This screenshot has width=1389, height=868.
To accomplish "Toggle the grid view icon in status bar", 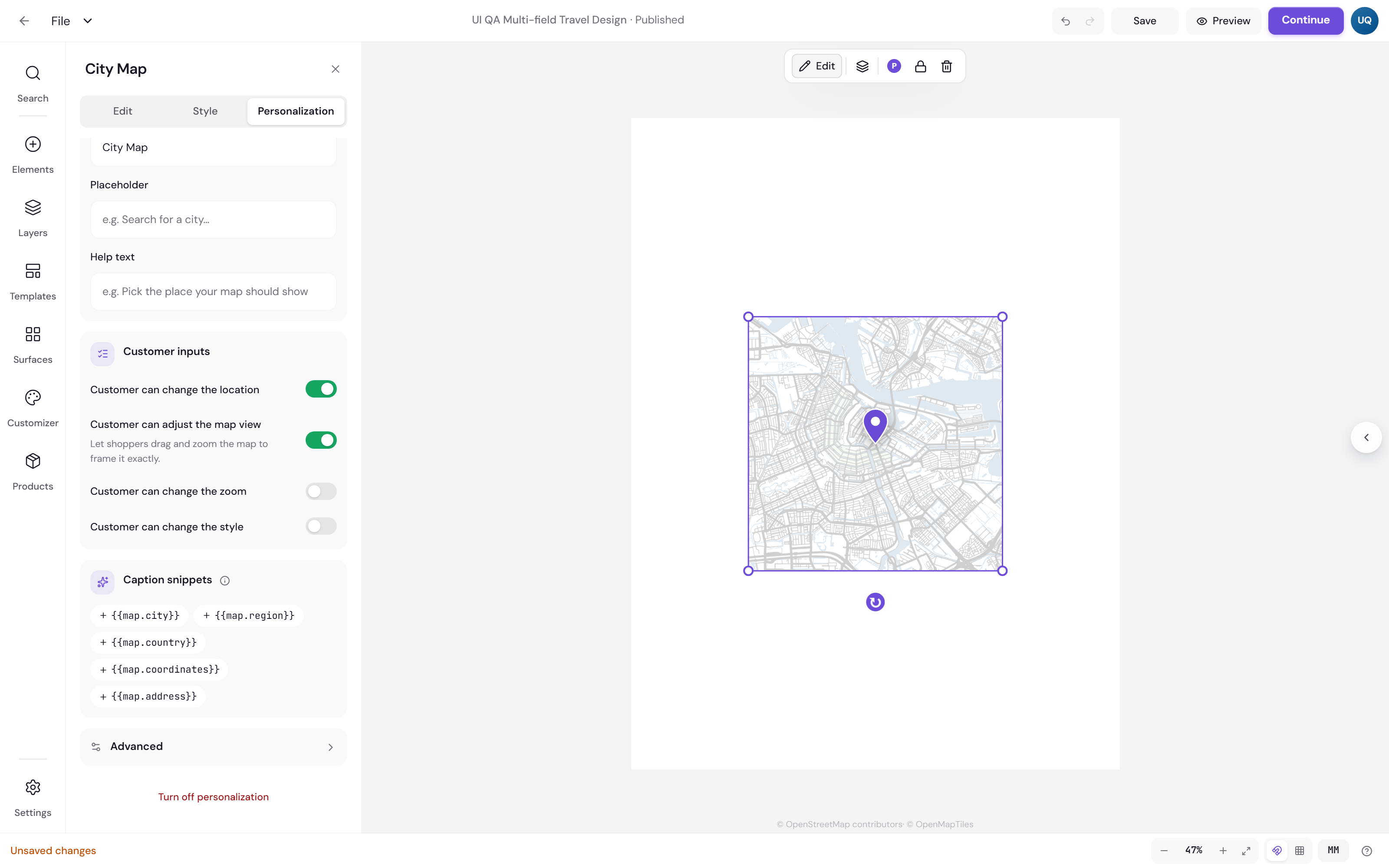I will (x=1300, y=851).
